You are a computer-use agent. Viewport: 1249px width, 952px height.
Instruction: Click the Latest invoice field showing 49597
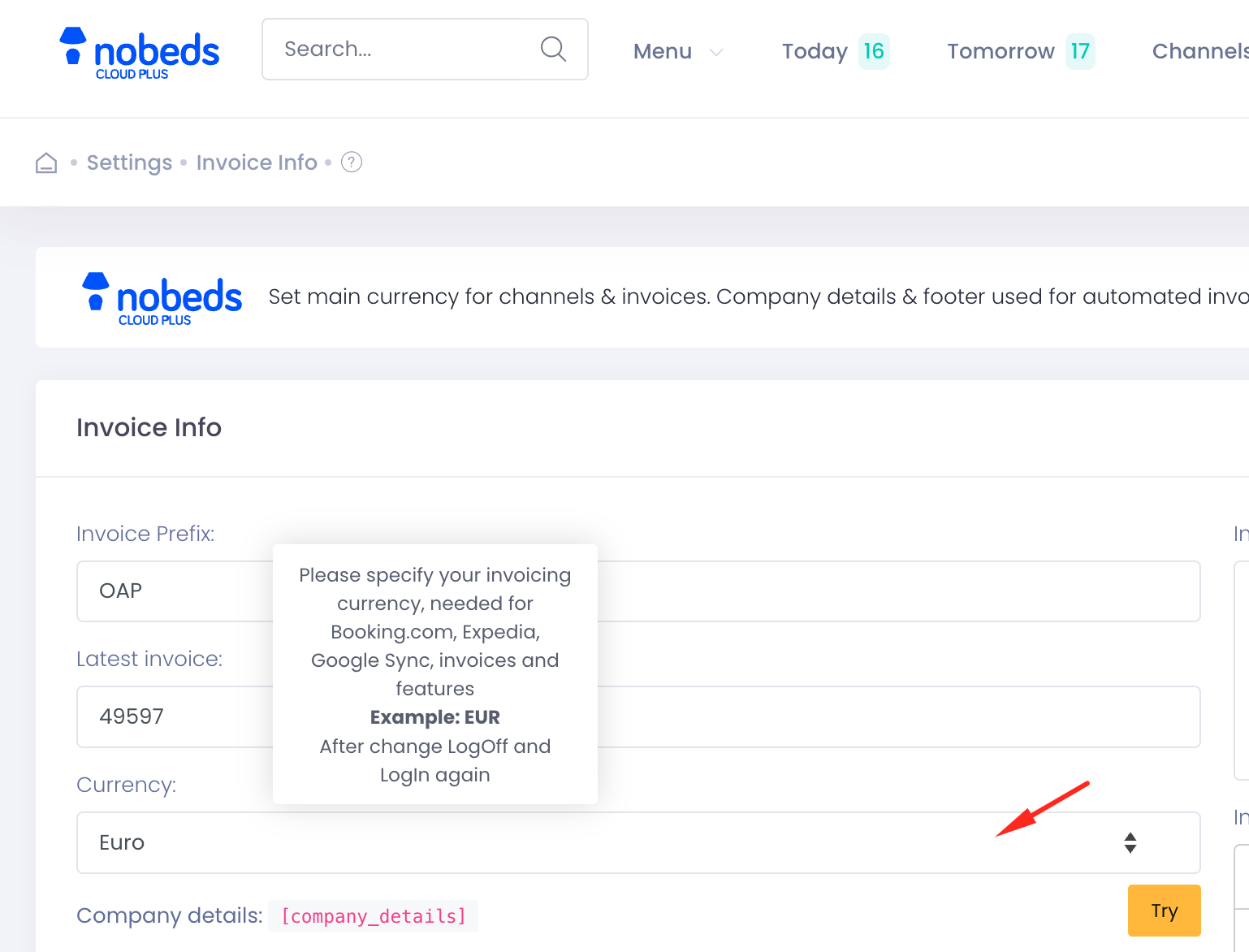point(162,716)
